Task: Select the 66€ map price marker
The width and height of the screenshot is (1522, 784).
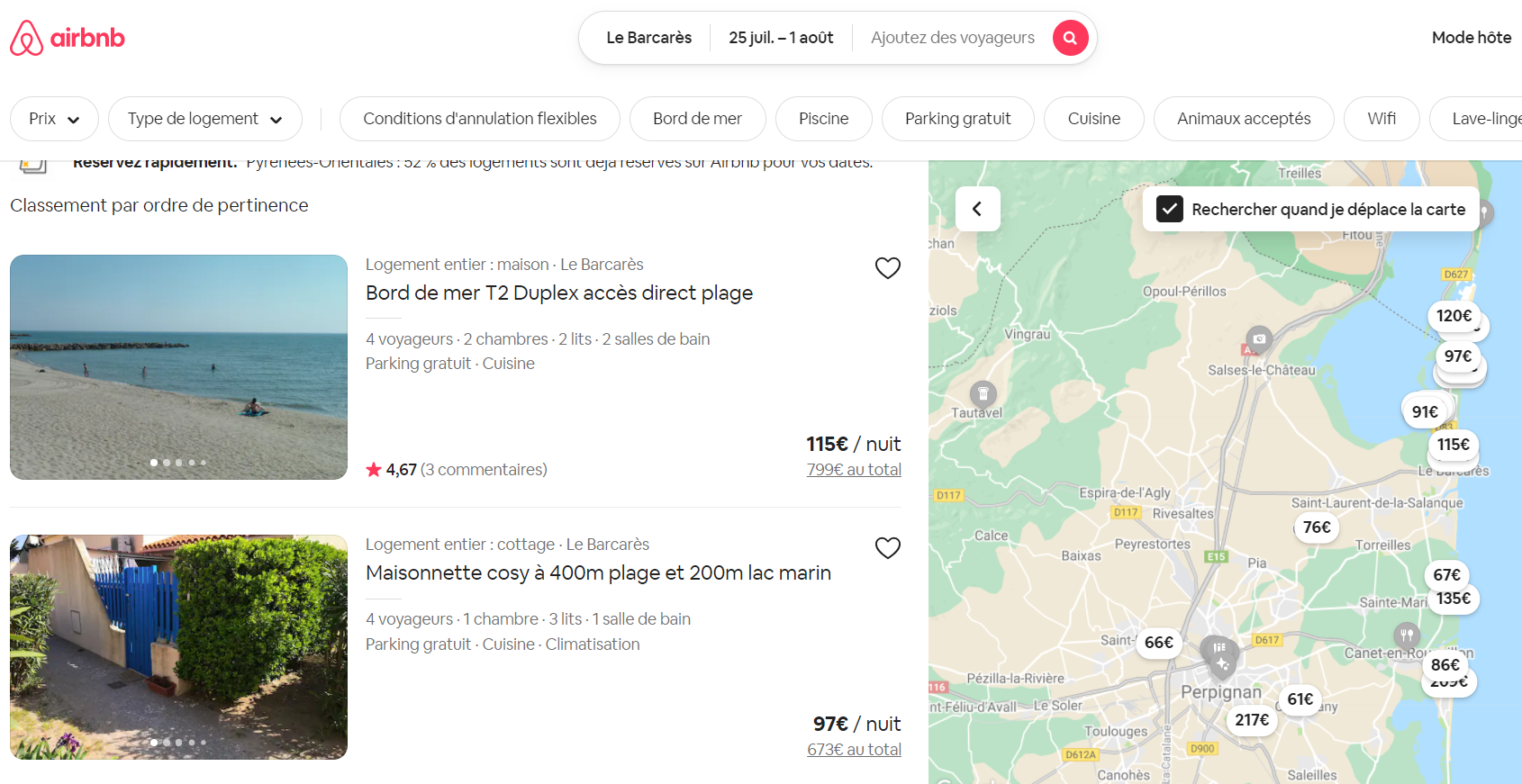Action: [1158, 643]
